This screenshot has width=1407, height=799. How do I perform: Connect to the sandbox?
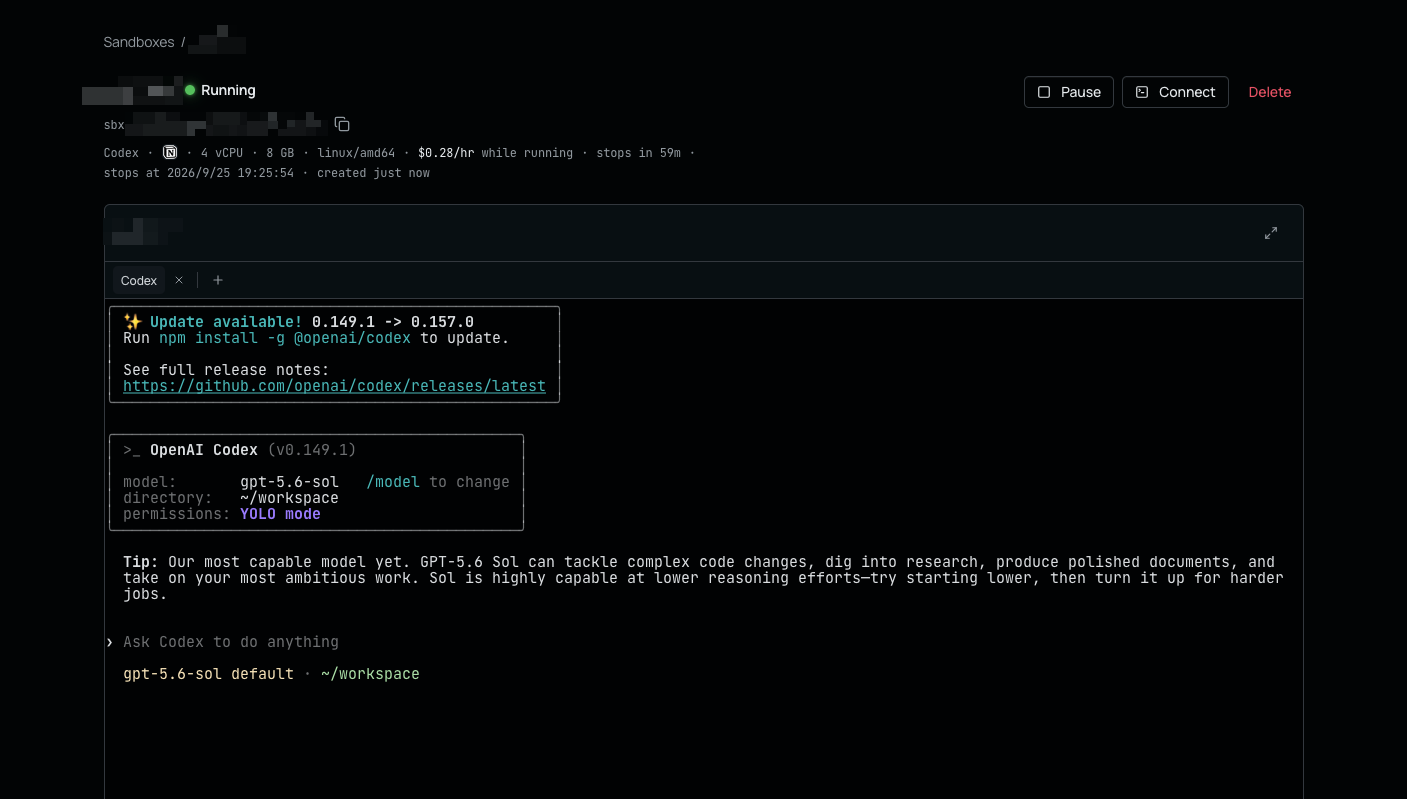pos(1175,92)
